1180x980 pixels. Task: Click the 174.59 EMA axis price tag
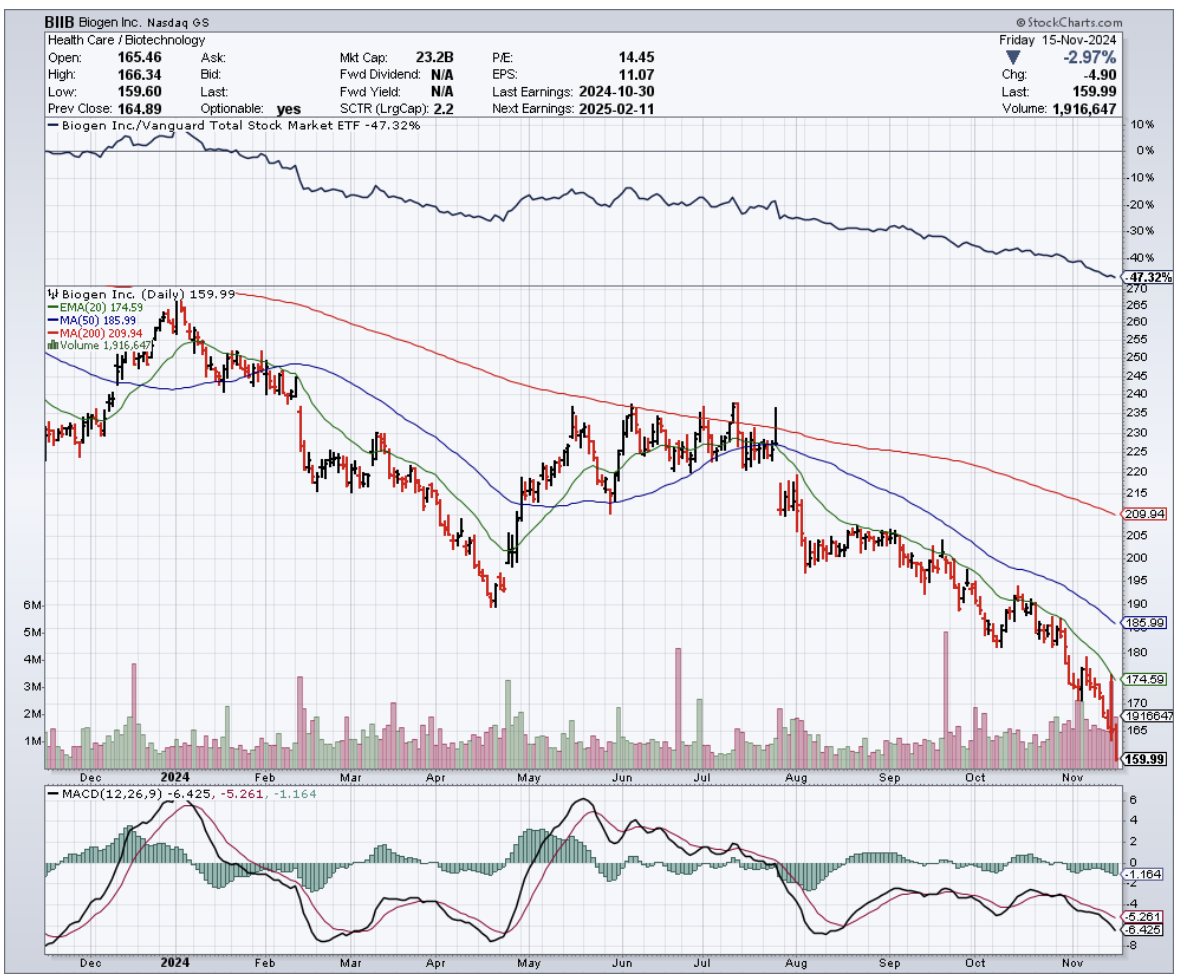[1147, 679]
